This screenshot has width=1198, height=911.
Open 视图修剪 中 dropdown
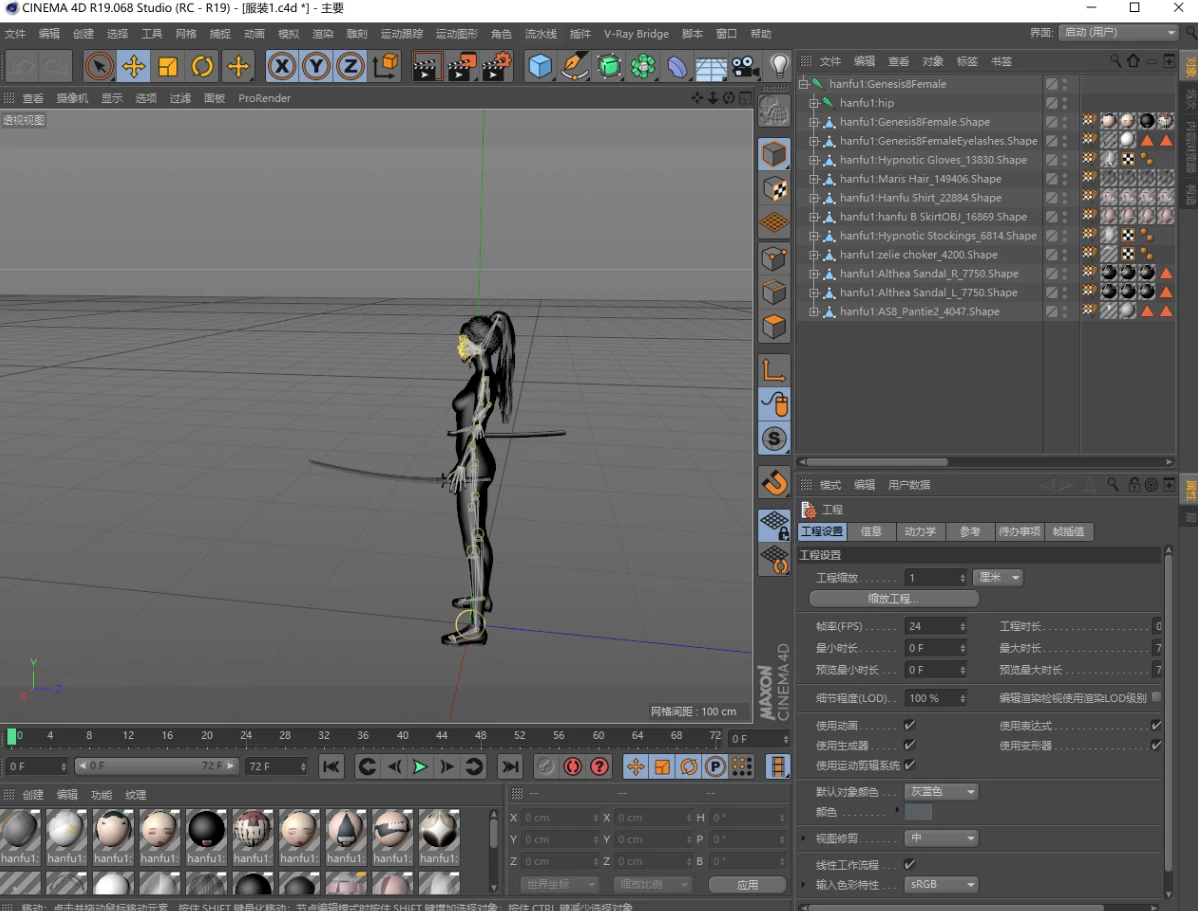coord(941,838)
